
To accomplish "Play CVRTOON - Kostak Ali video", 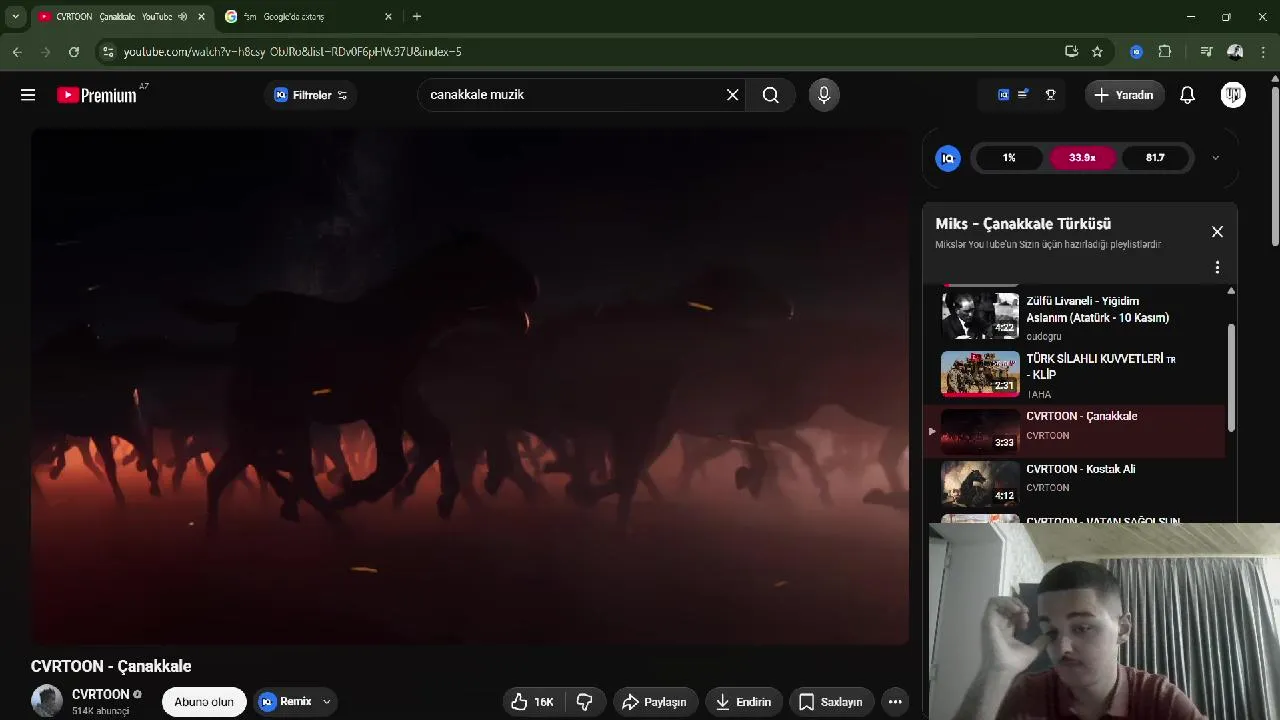I will tap(1076, 483).
